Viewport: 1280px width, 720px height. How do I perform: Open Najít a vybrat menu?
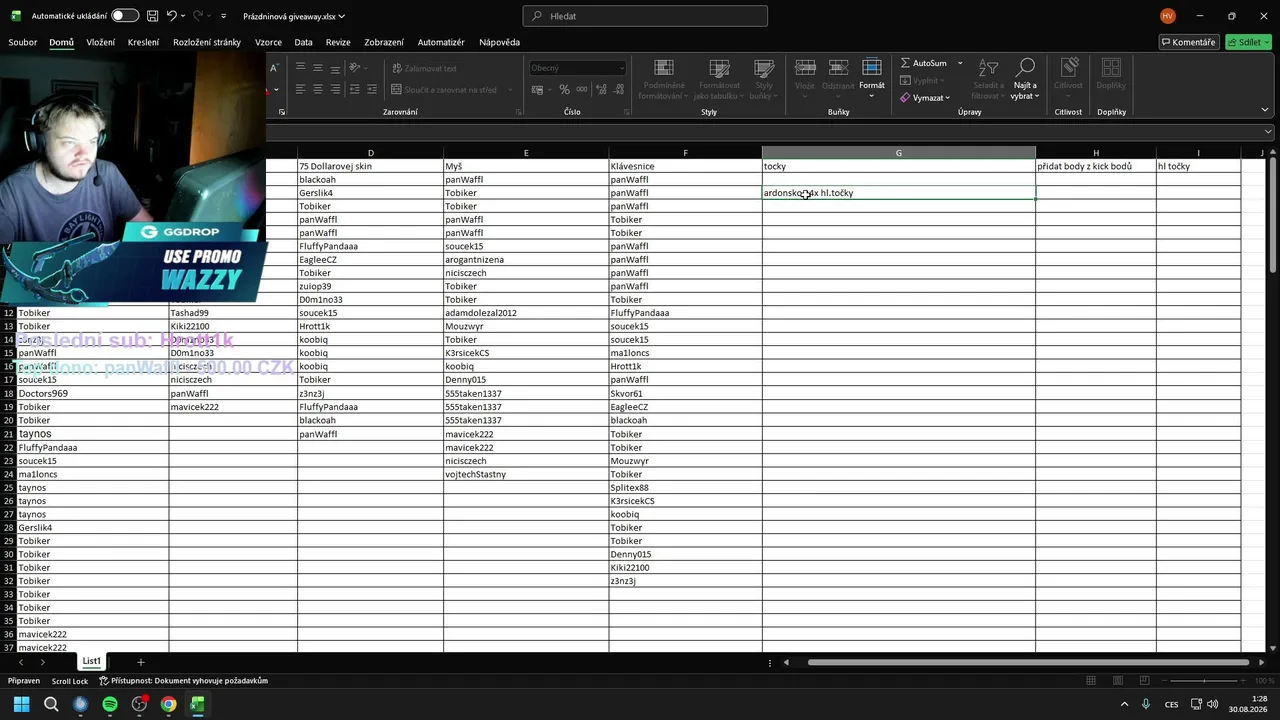pyautogui.click(x=1024, y=80)
